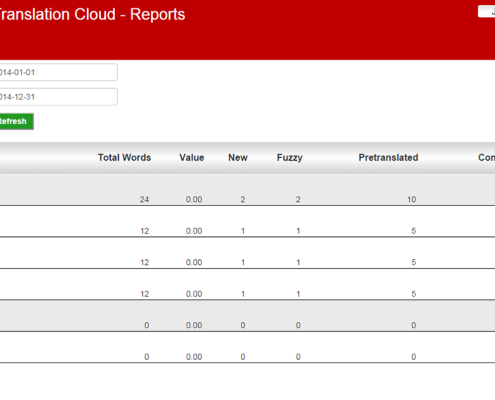Select Pretranslated 5 in the second table row
Viewport: 495px width, 400px height.
pyautogui.click(x=414, y=231)
